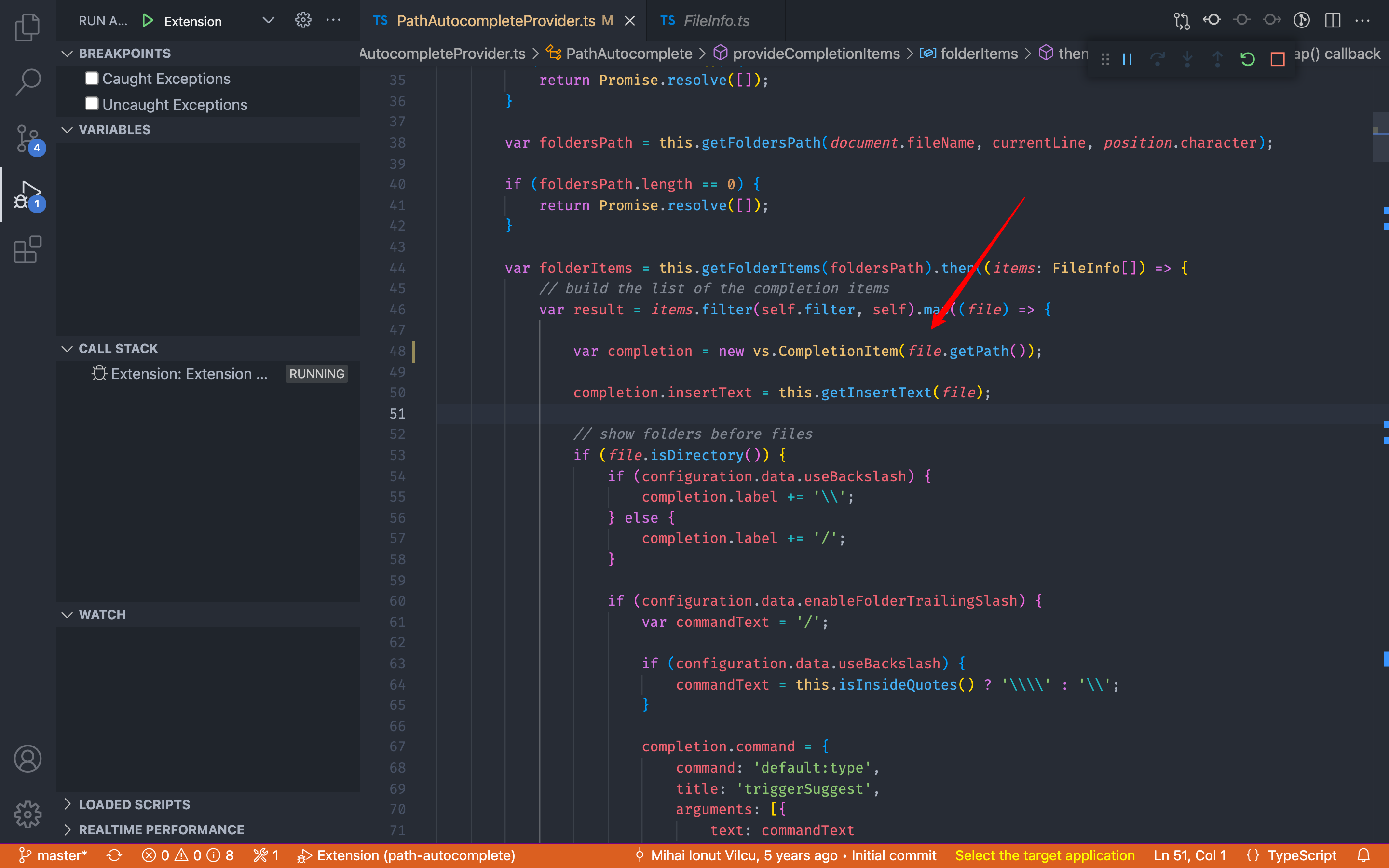This screenshot has width=1389, height=868.
Task: Open launch.json with the gear icon
Action: pos(302,21)
